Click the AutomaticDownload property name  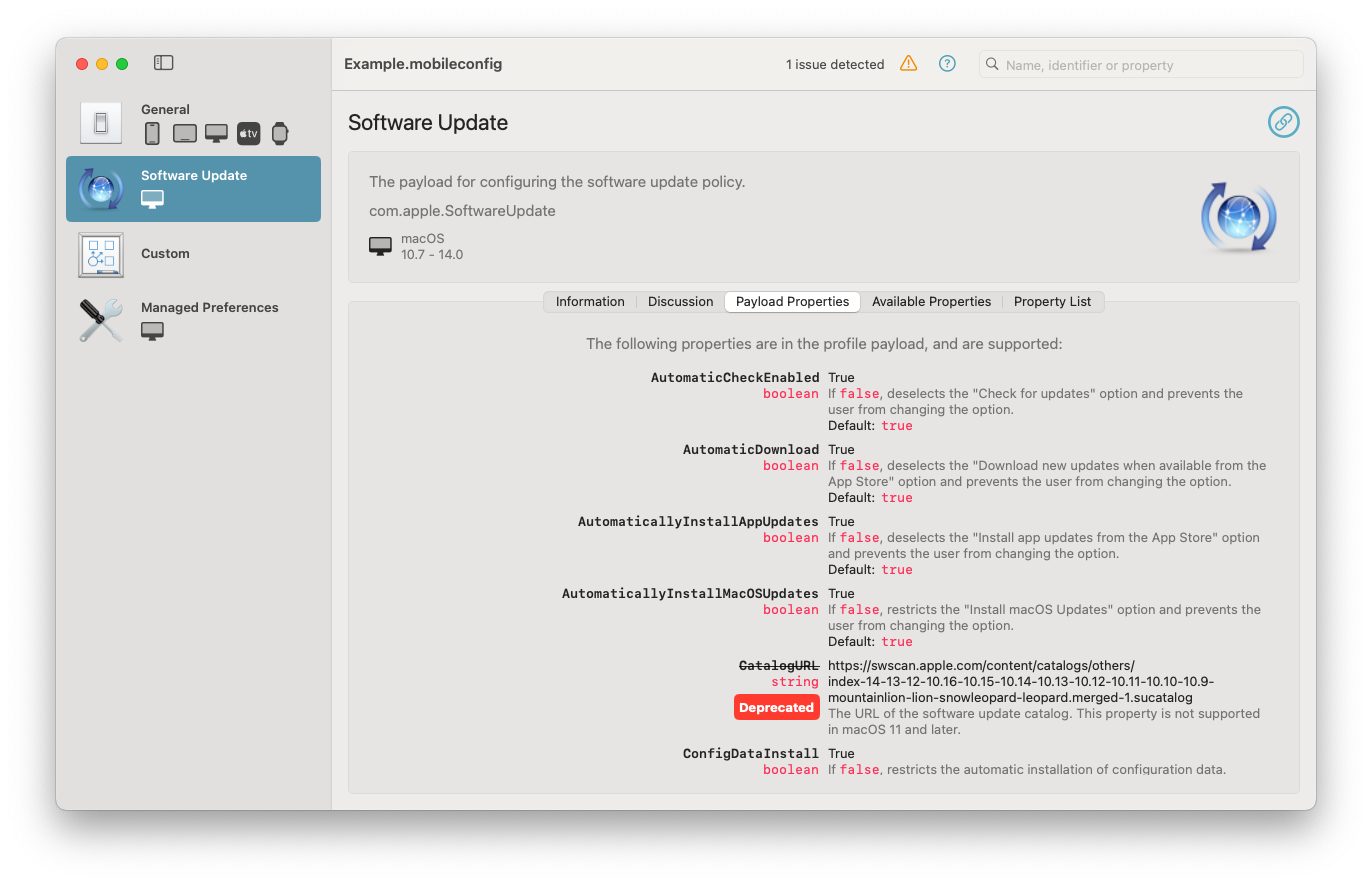point(751,450)
